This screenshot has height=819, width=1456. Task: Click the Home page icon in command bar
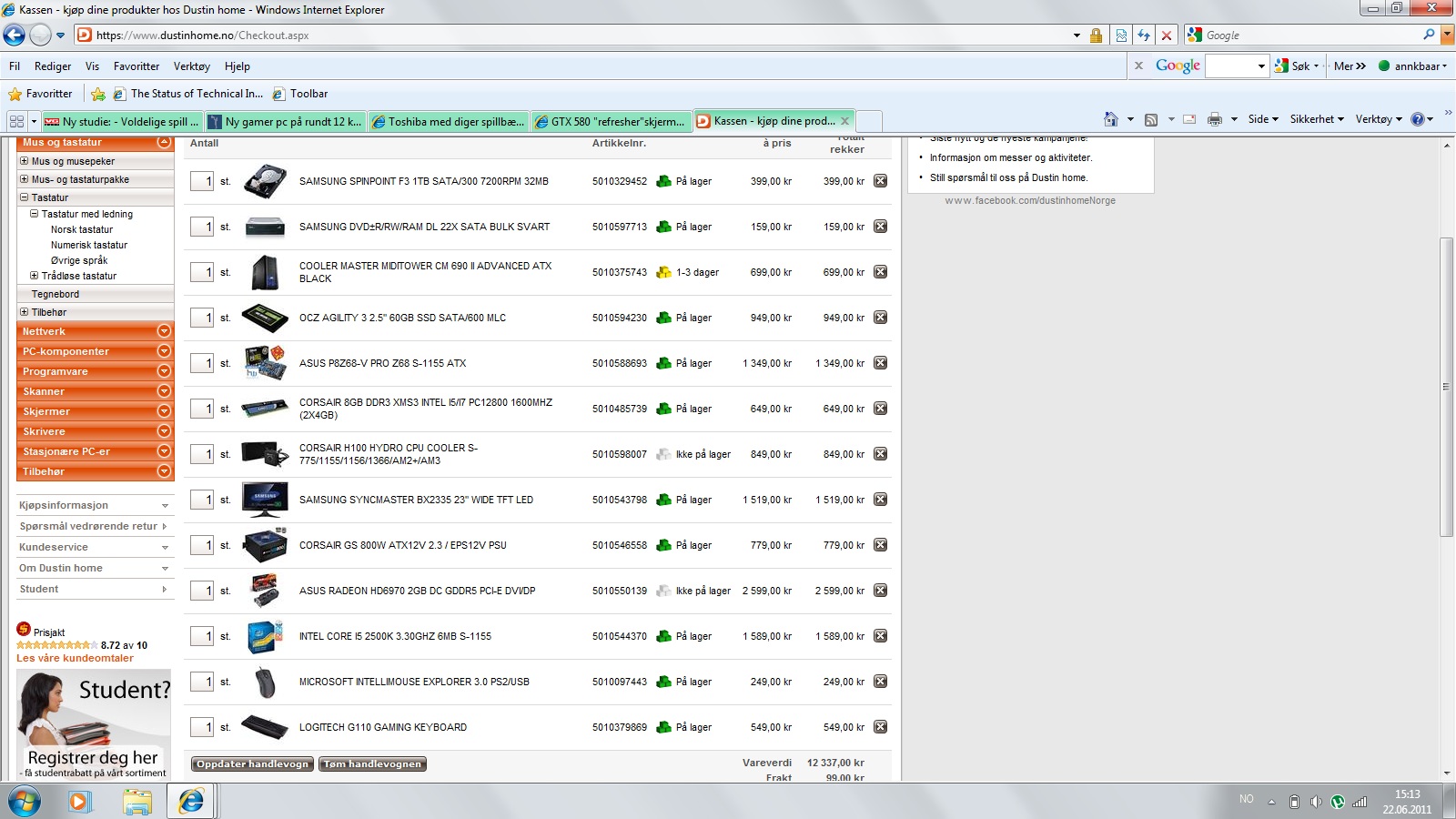[x=1110, y=119]
